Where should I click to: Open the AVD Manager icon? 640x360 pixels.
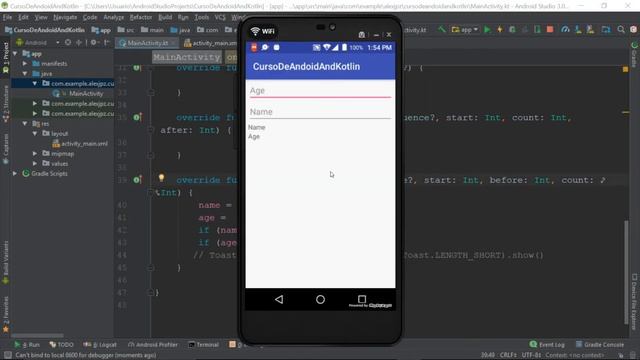(x=578, y=29)
